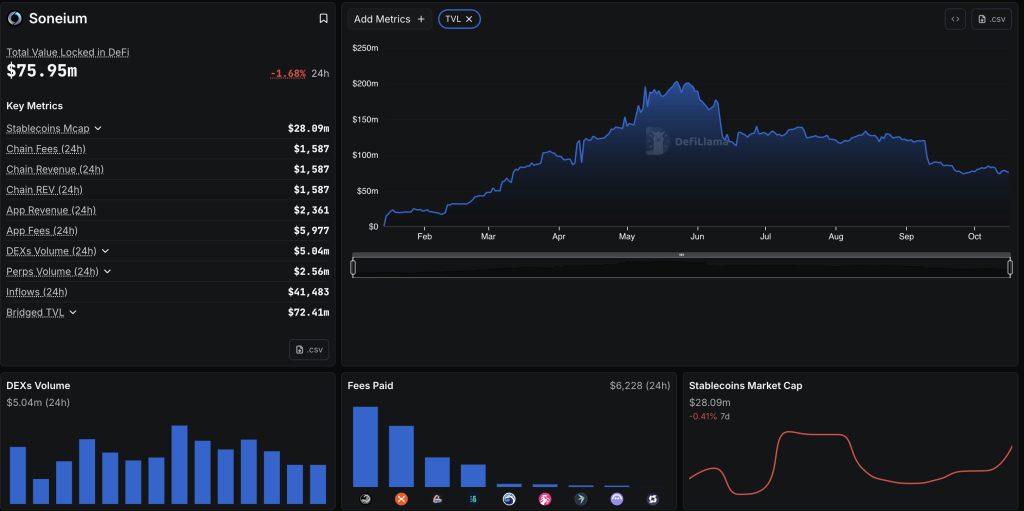Grab the right handle of chart range slider
This screenshot has height=511, width=1024.
1010,267
